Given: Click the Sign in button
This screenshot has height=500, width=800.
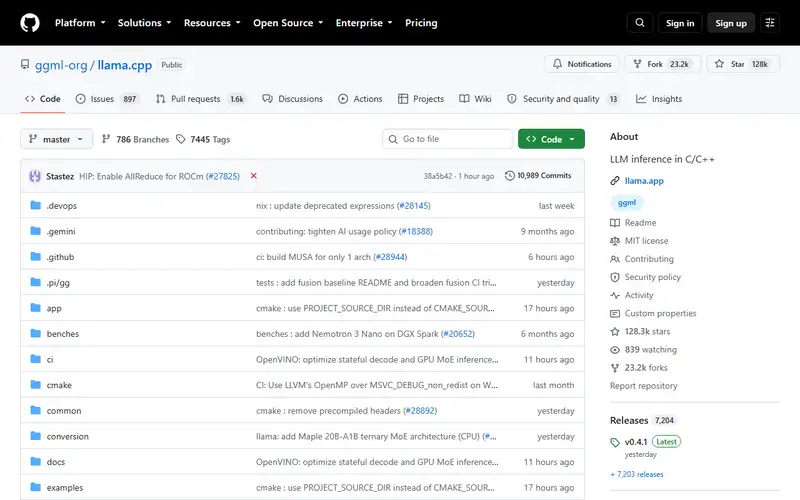Looking at the screenshot, I should pyautogui.click(x=680, y=23).
